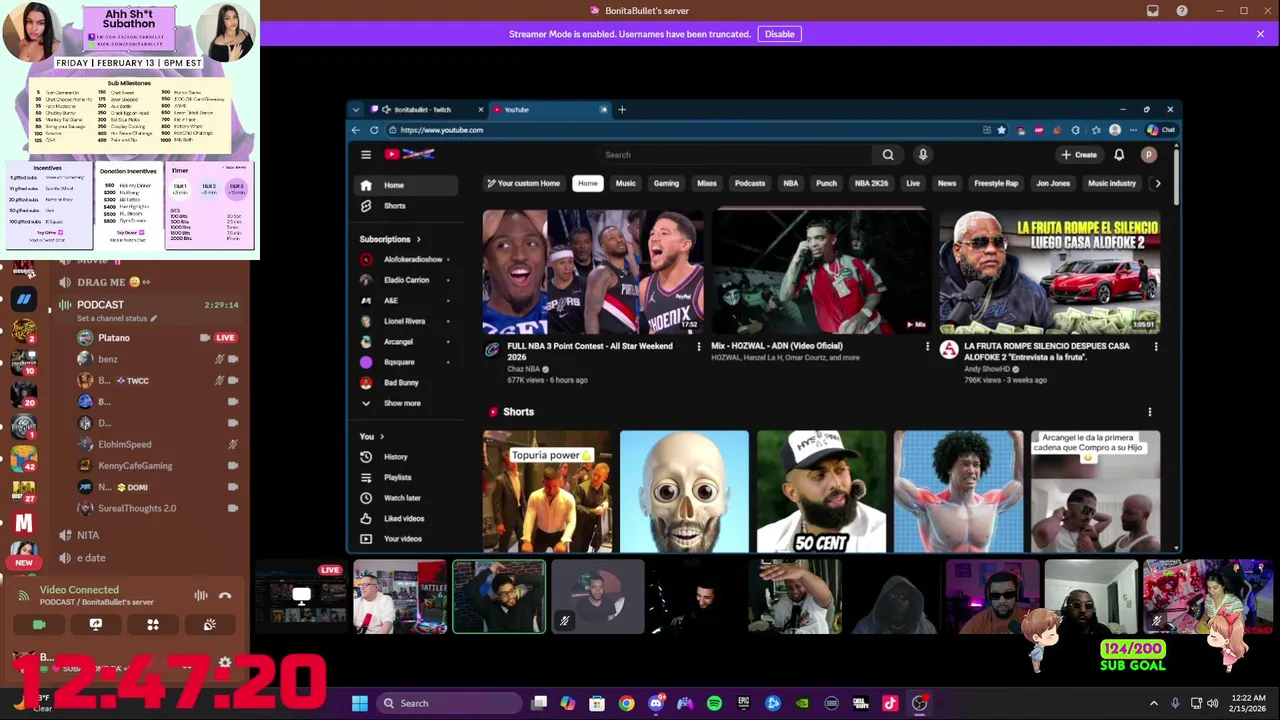The height and width of the screenshot is (720, 1280).
Task: Show hidden system tray icons
Action: tap(1153, 703)
